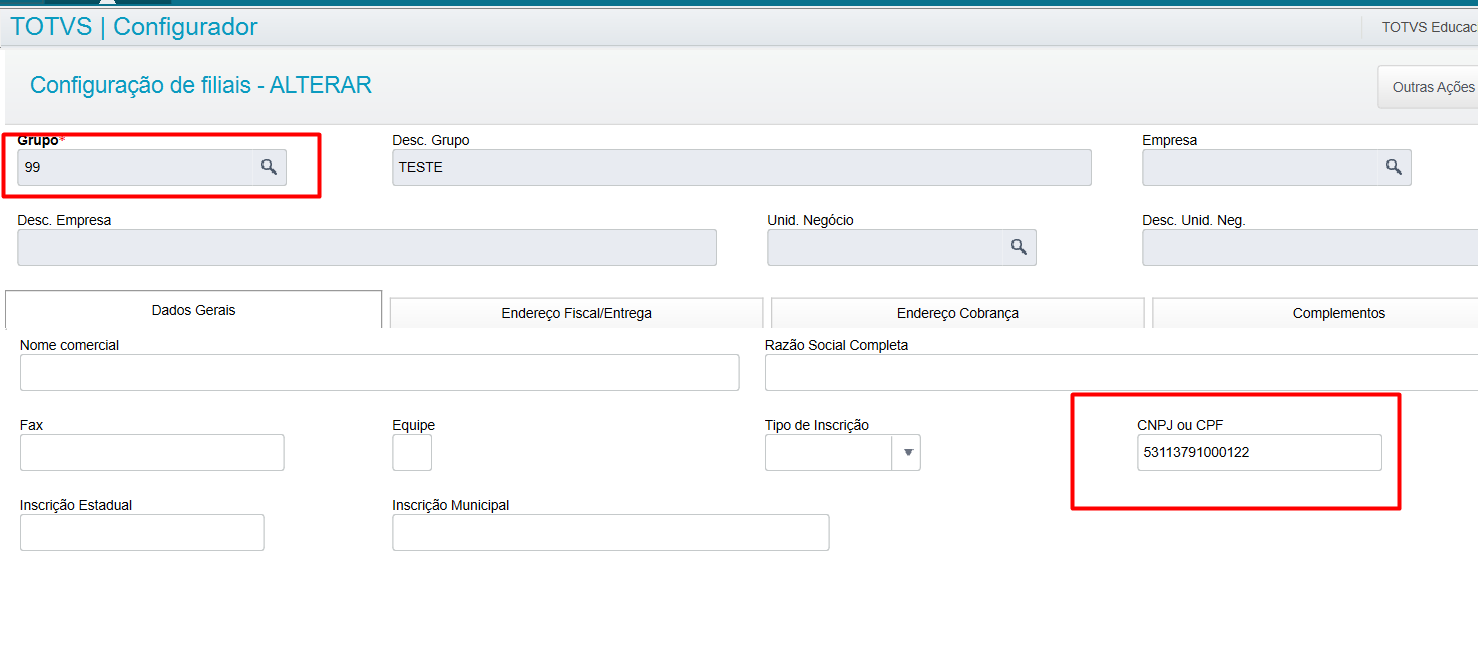Go to the Complementos tab

click(1338, 313)
